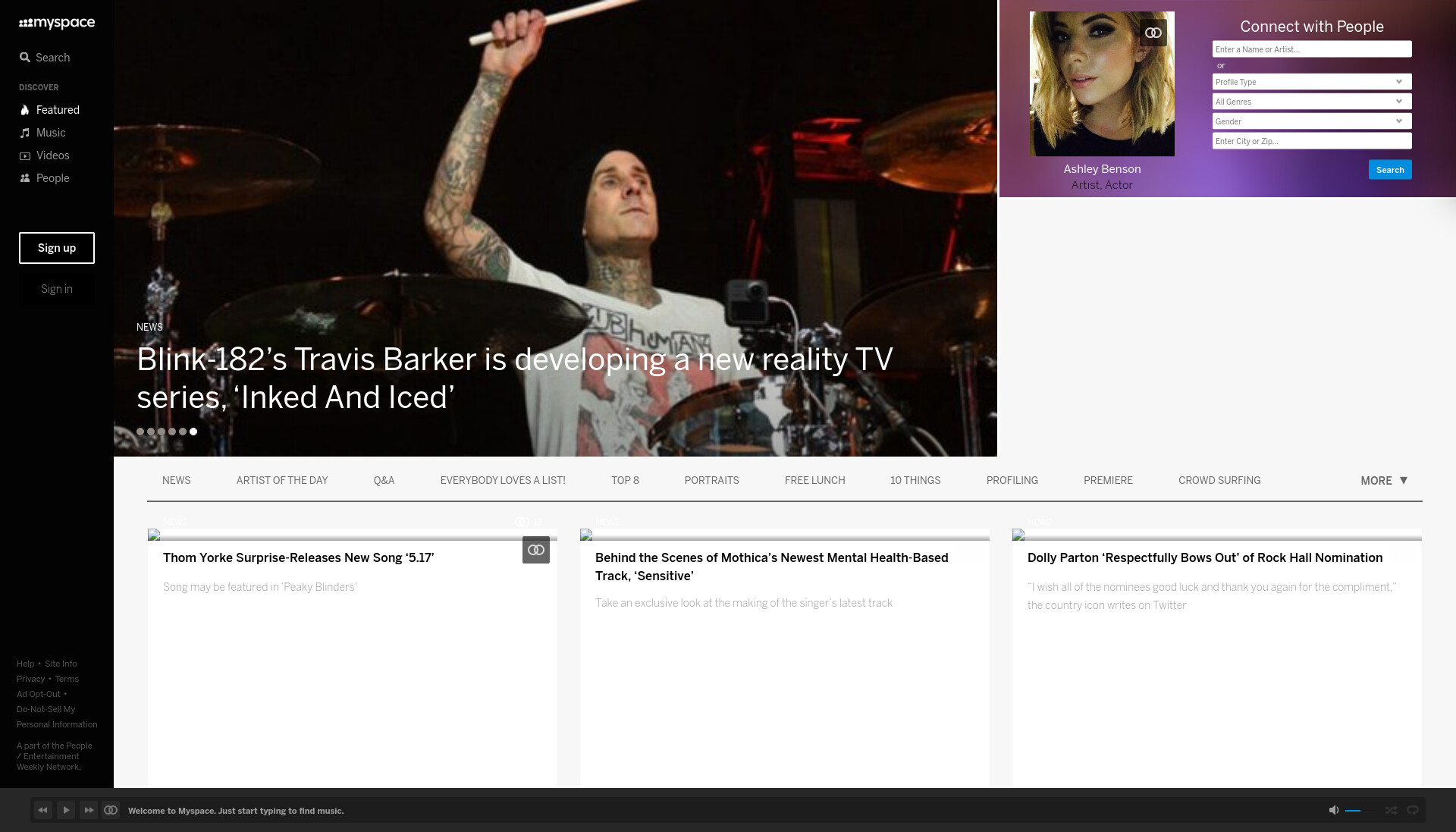Focus the Enter a Name or Artist field
The width and height of the screenshot is (1456, 832).
pos(1312,49)
